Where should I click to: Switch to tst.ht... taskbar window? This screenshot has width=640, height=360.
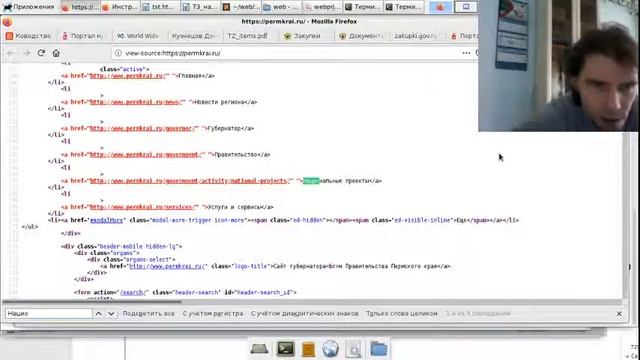tap(161, 7)
